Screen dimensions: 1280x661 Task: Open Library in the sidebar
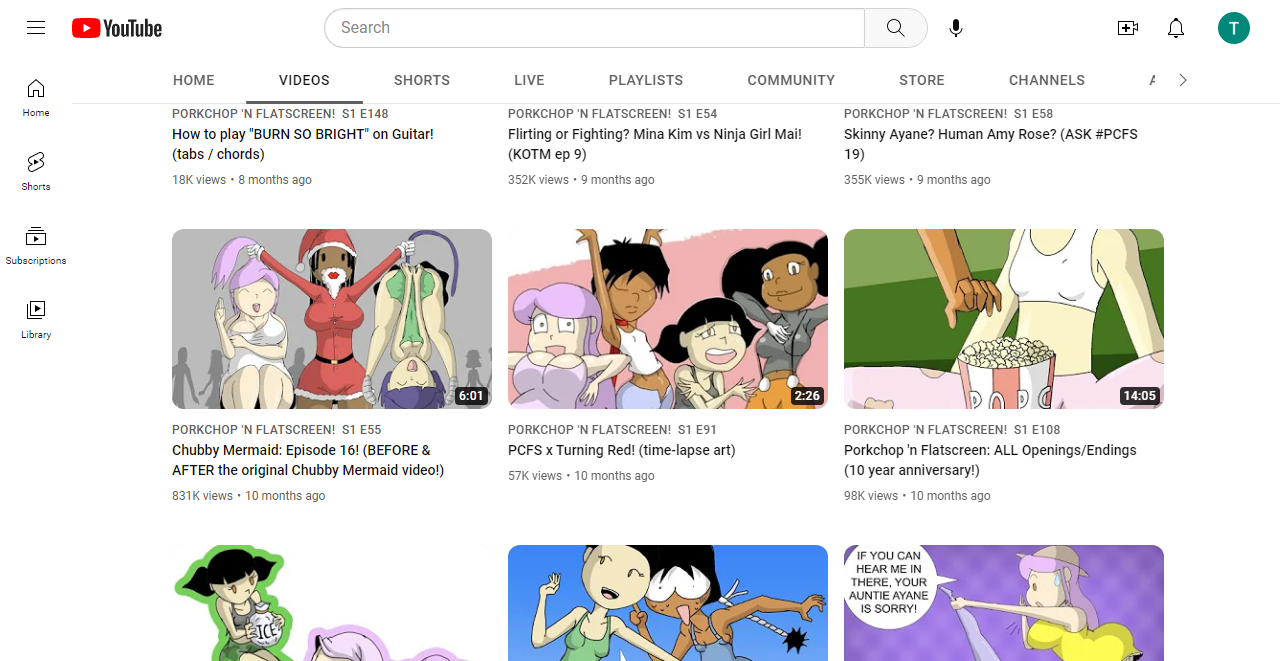click(x=36, y=320)
